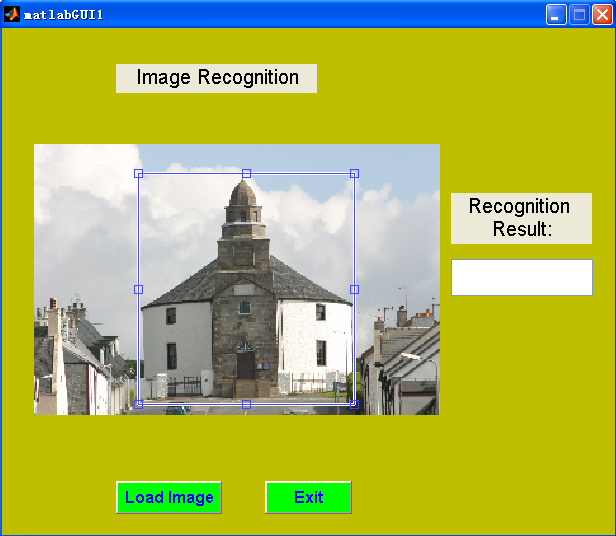Image resolution: width=616 pixels, height=536 pixels.
Task: Click the top-left selection rectangle handle
Action: (138, 173)
